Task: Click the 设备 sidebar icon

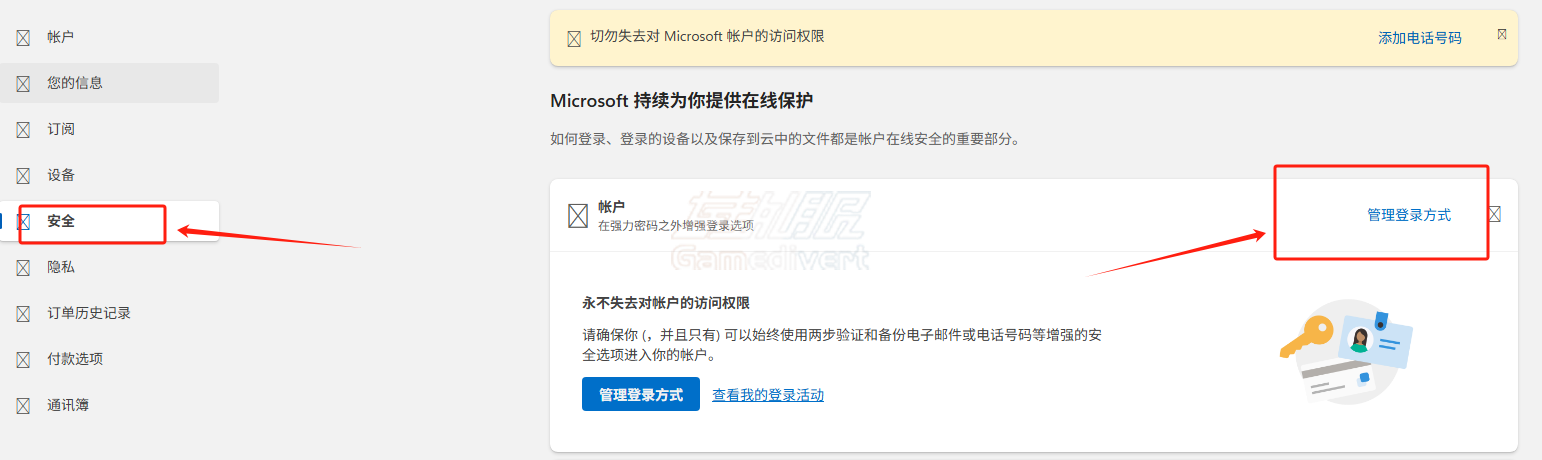Action: click(x=22, y=176)
